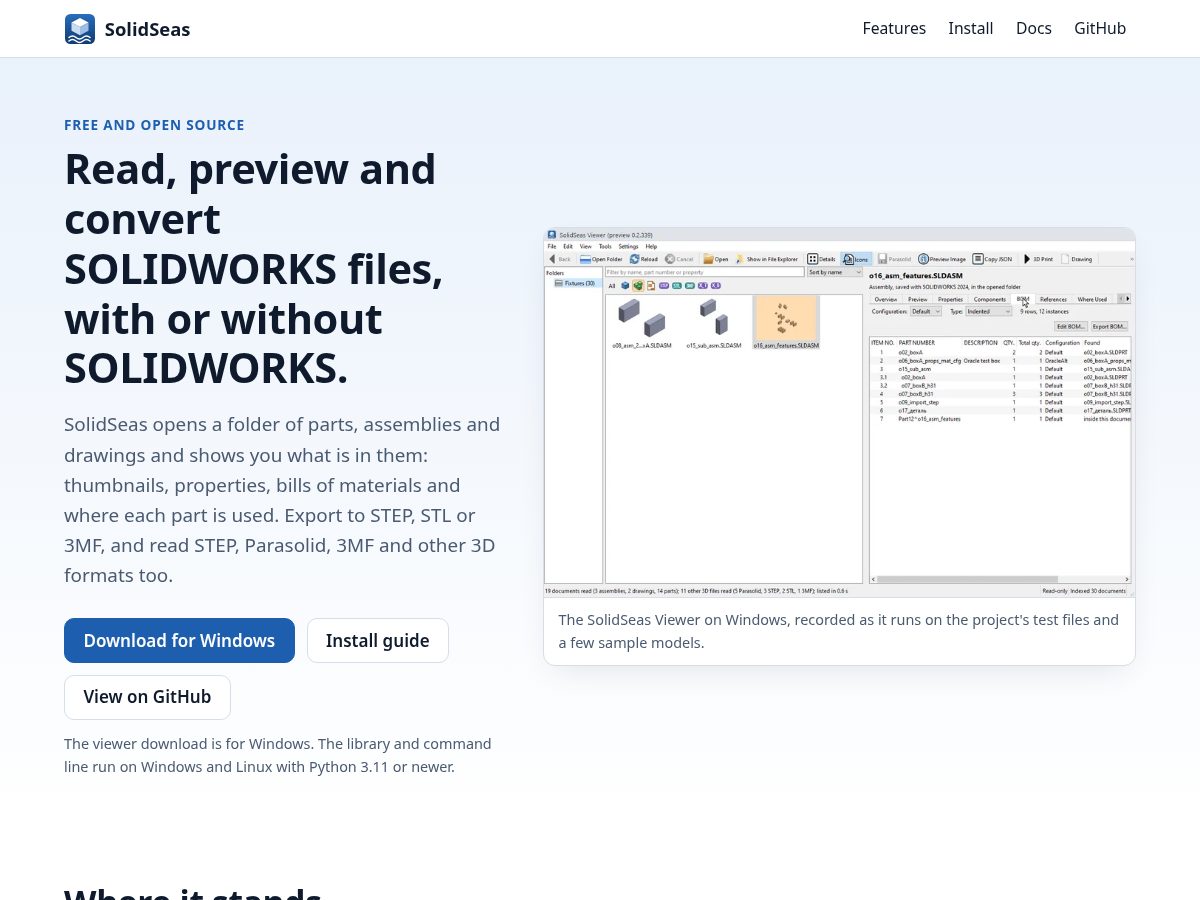The width and height of the screenshot is (1200, 900).
Task: Switch to the Where Used tab
Action: pyautogui.click(x=1092, y=299)
